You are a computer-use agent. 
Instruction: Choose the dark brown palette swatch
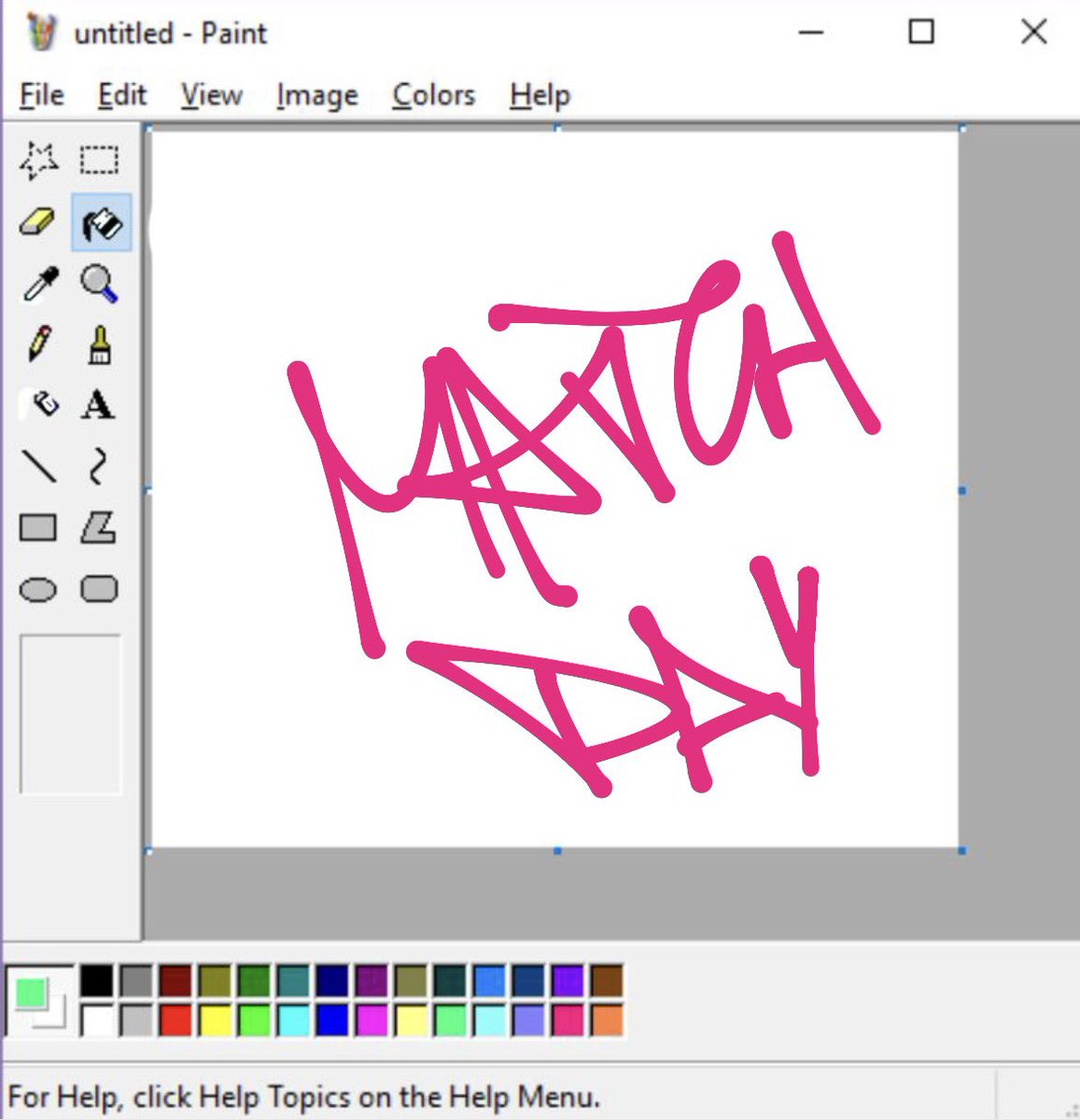(607, 981)
